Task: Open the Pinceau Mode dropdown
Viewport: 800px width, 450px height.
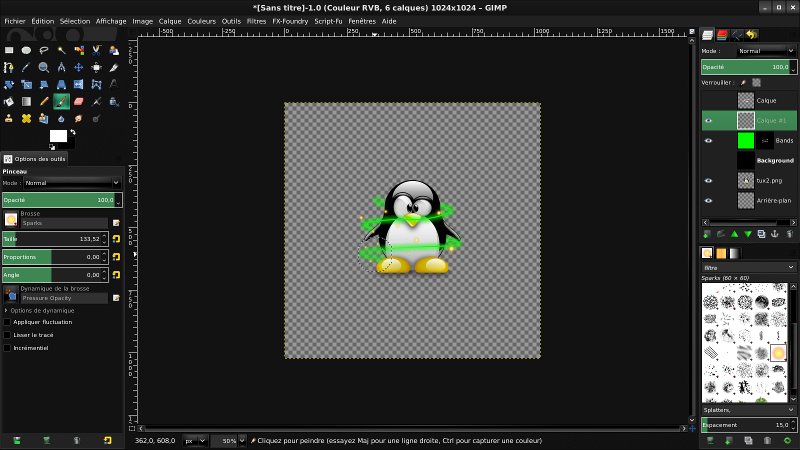Action: pyautogui.click(x=72, y=183)
